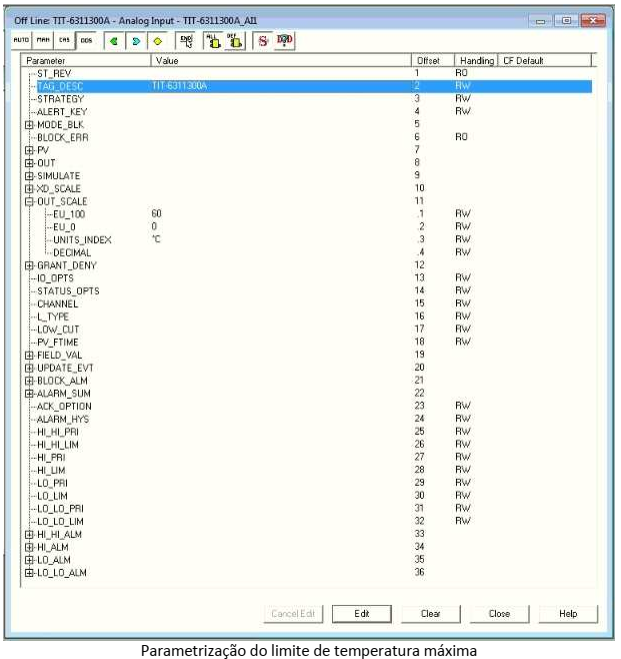Expand the LO_ALM node

[29, 560]
